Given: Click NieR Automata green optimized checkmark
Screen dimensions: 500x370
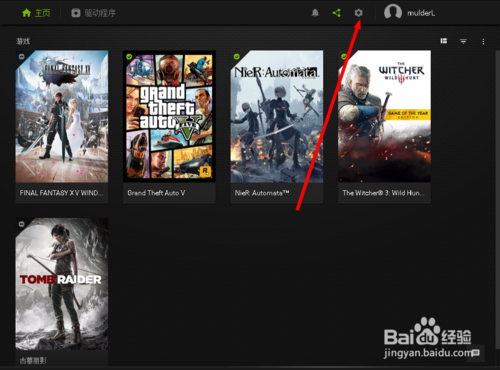Looking at the screenshot, I should point(237,56).
